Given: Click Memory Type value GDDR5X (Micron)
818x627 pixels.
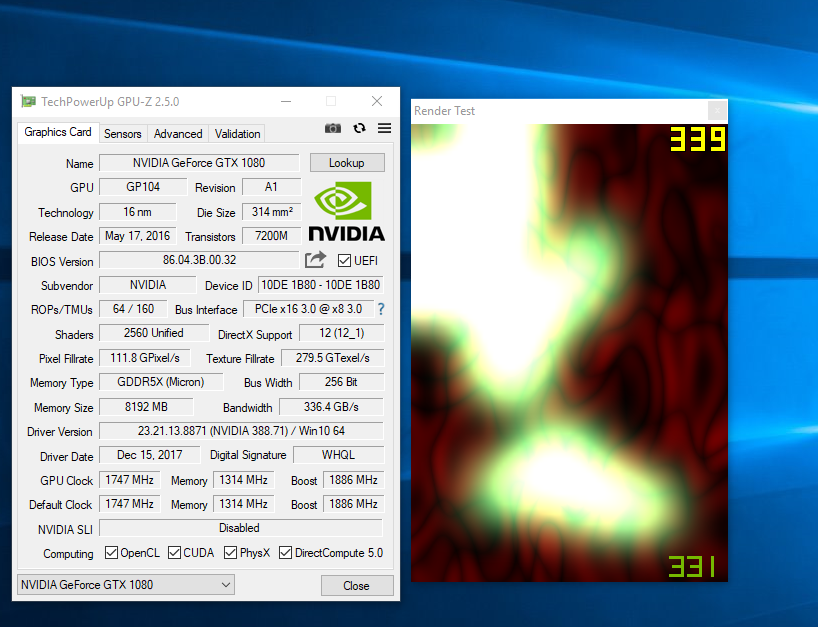Looking at the screenshot, I should [161, 382].
